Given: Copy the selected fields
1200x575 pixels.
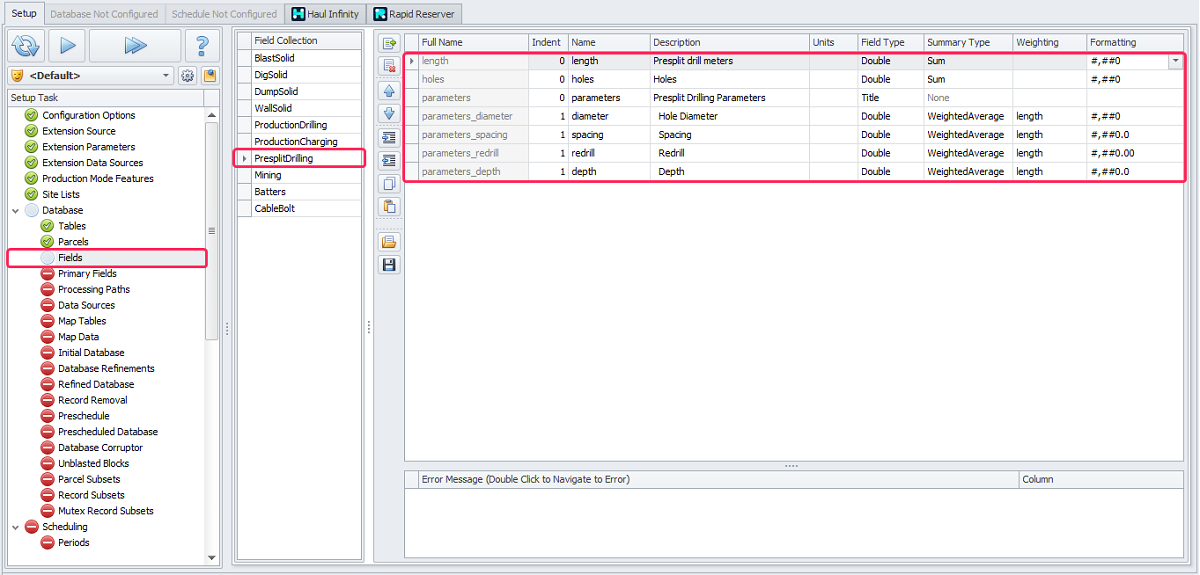Looking at the screenshot, I should [x=389, y=184].
